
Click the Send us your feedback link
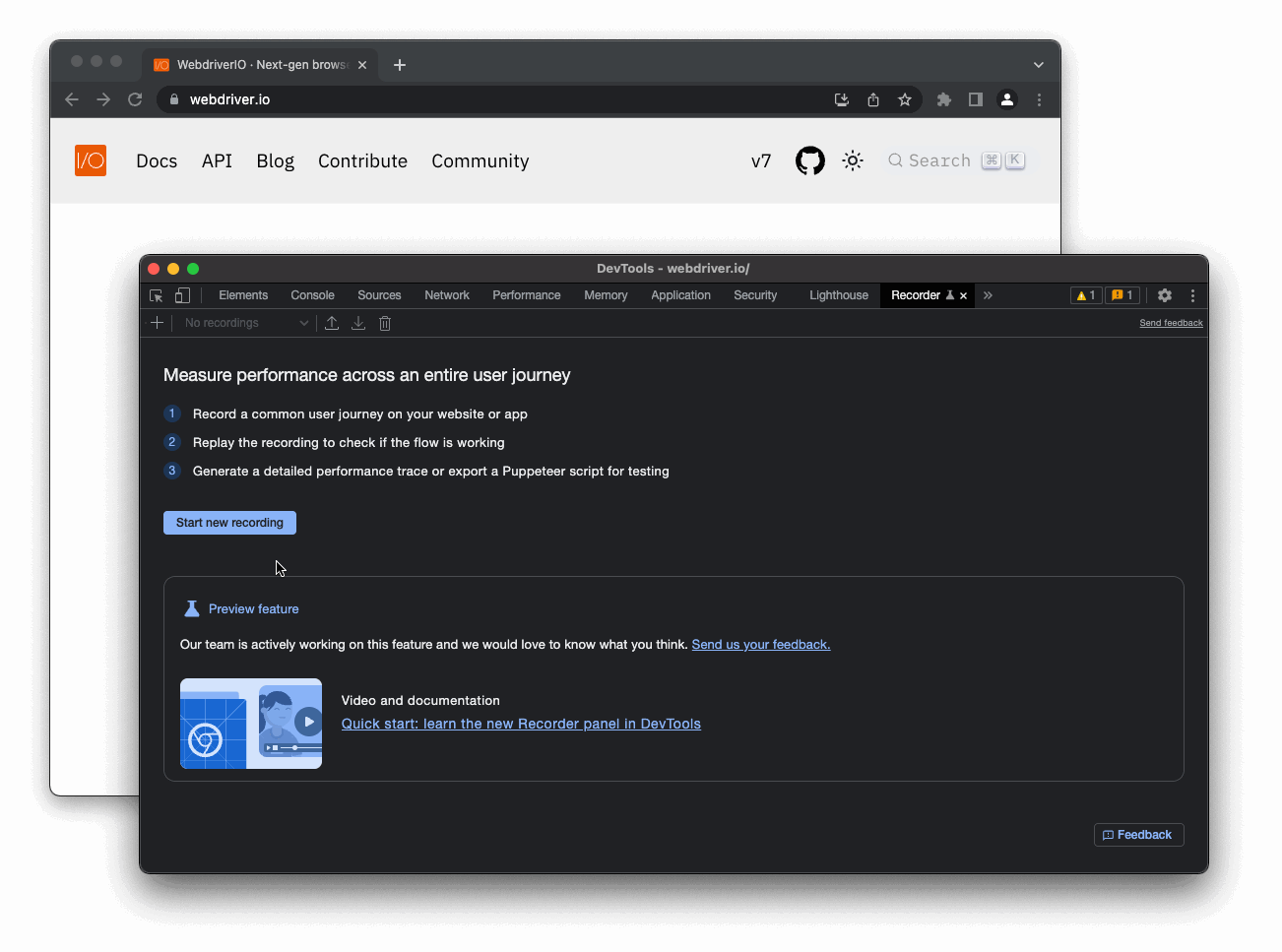[761, 645]
